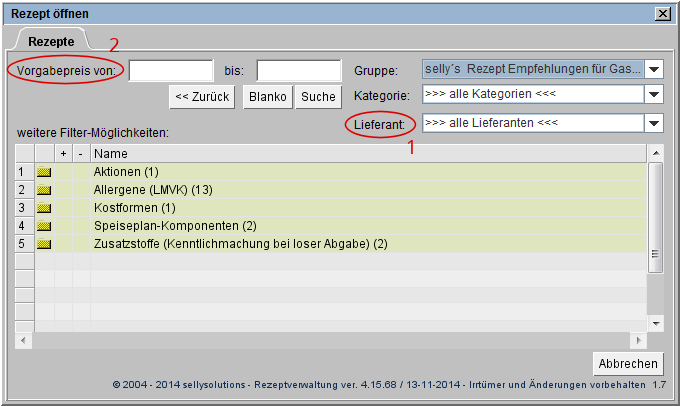Viewport: 680px width, 406px height.
Task: Click the horizontal scrollbar left arrow
Action: pos(23,341)
